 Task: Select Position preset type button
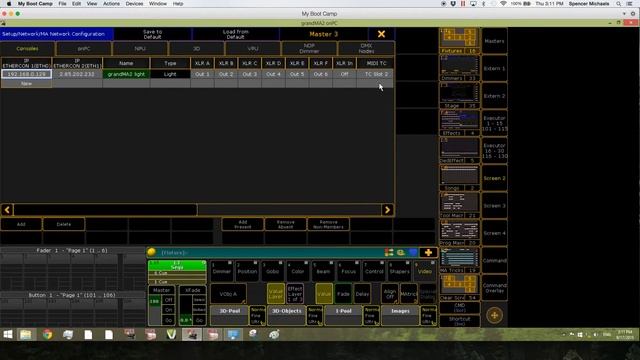[247, 271]
